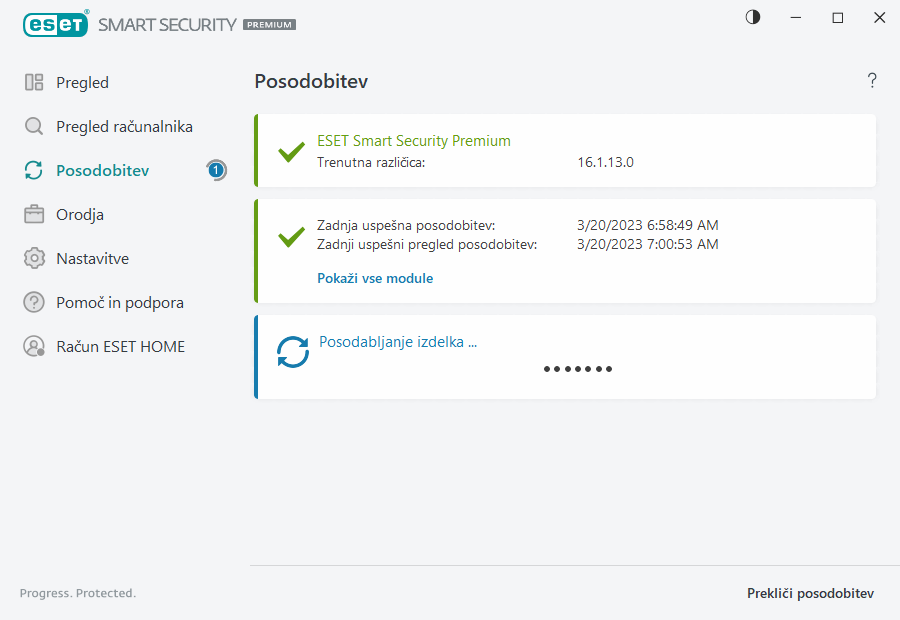Click the Orodja briefcase icon
Viewport: 900px width, 620px height.
pyautogui.click(x=34, y=215)
